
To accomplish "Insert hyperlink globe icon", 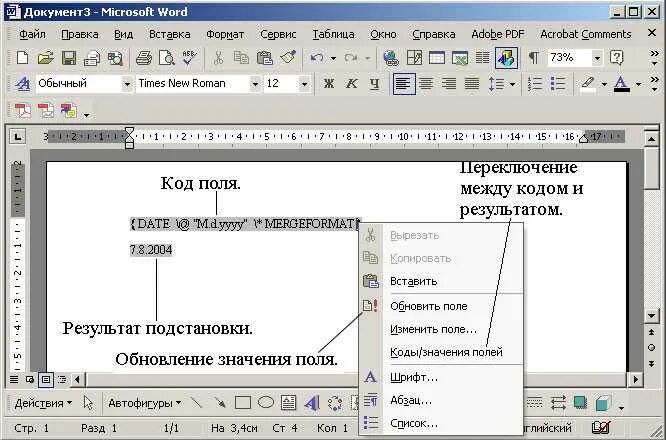I will [x=391, y=58].
